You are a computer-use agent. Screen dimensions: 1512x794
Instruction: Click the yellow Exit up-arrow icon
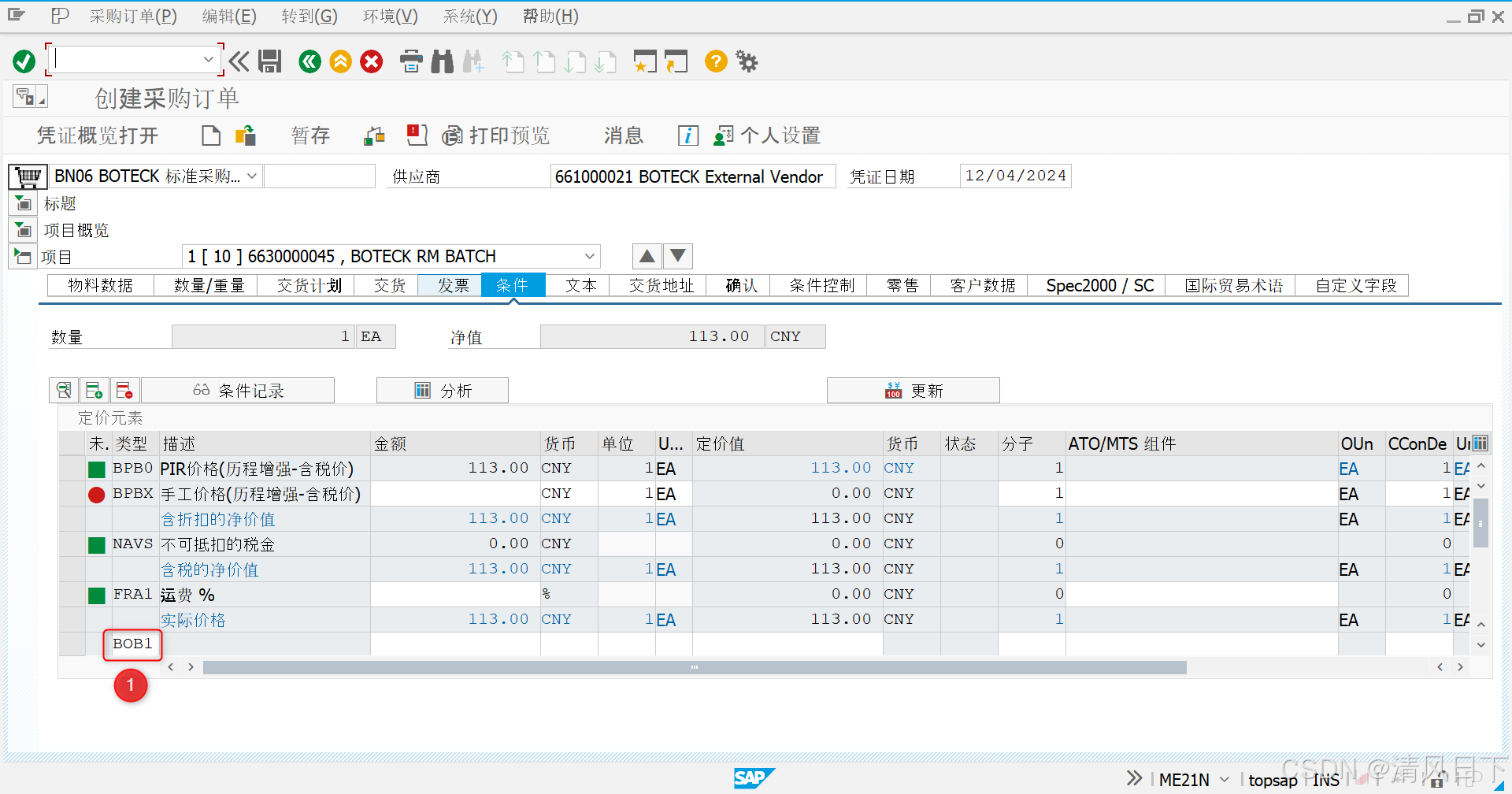(341, 61)
